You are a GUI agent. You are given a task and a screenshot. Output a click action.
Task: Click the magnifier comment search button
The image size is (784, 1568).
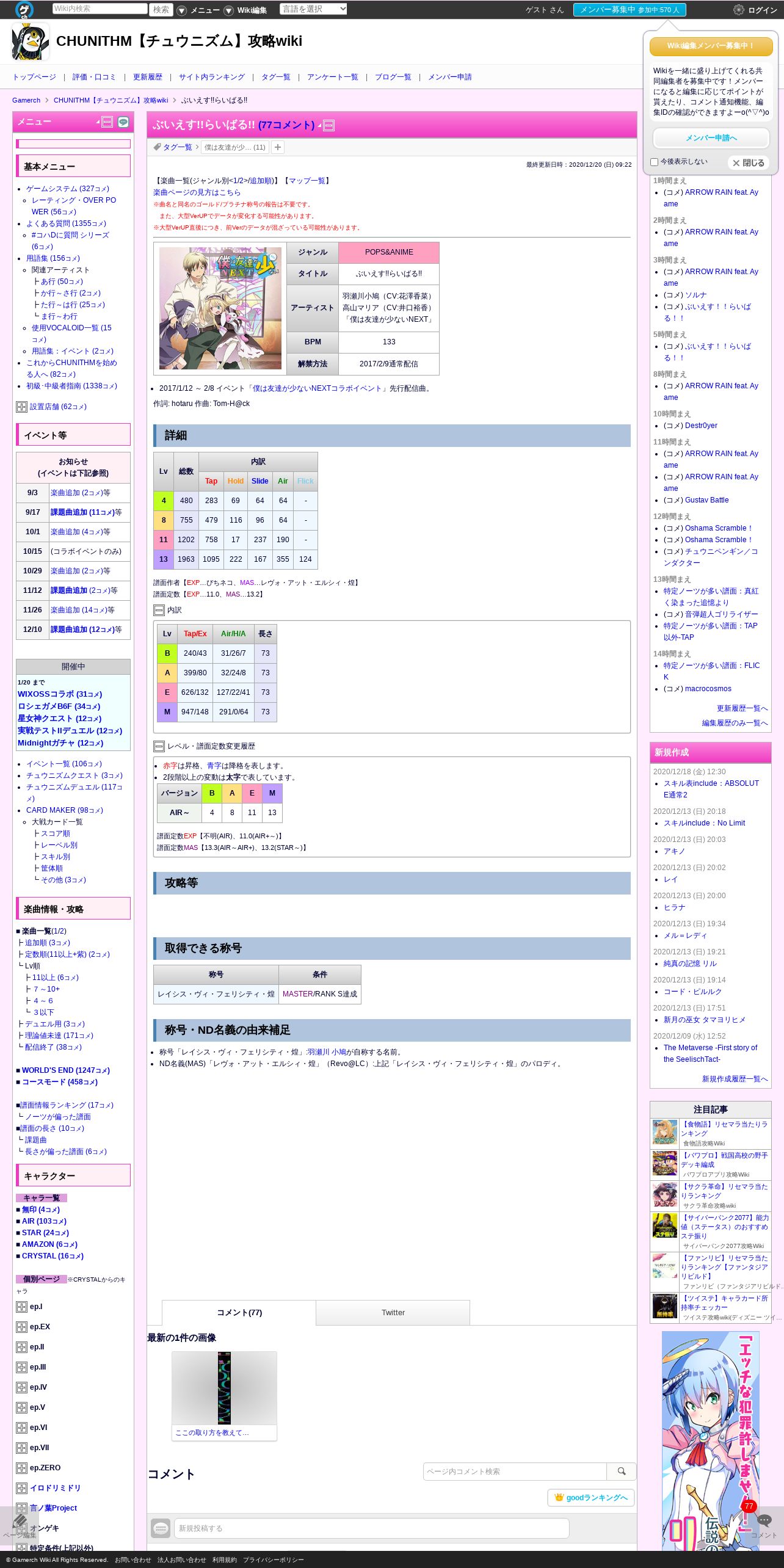[622, 1472]
